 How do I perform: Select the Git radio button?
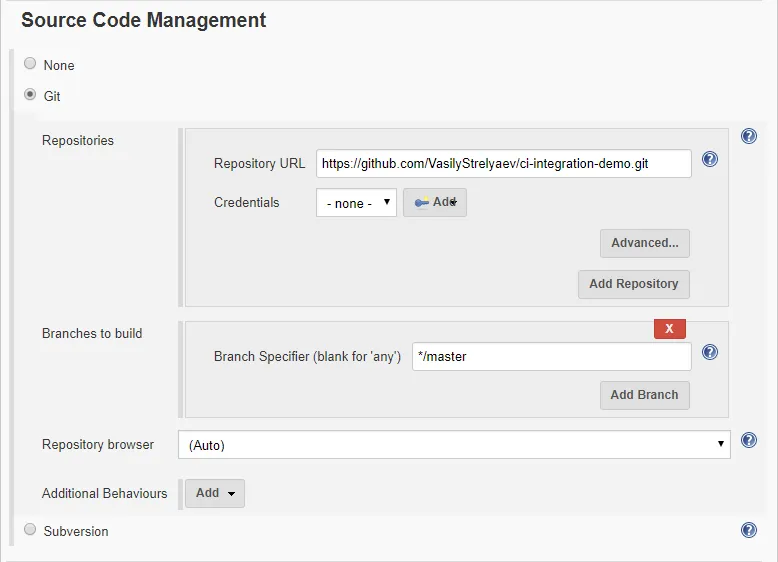pyautogui.click(x=30, y=95)
